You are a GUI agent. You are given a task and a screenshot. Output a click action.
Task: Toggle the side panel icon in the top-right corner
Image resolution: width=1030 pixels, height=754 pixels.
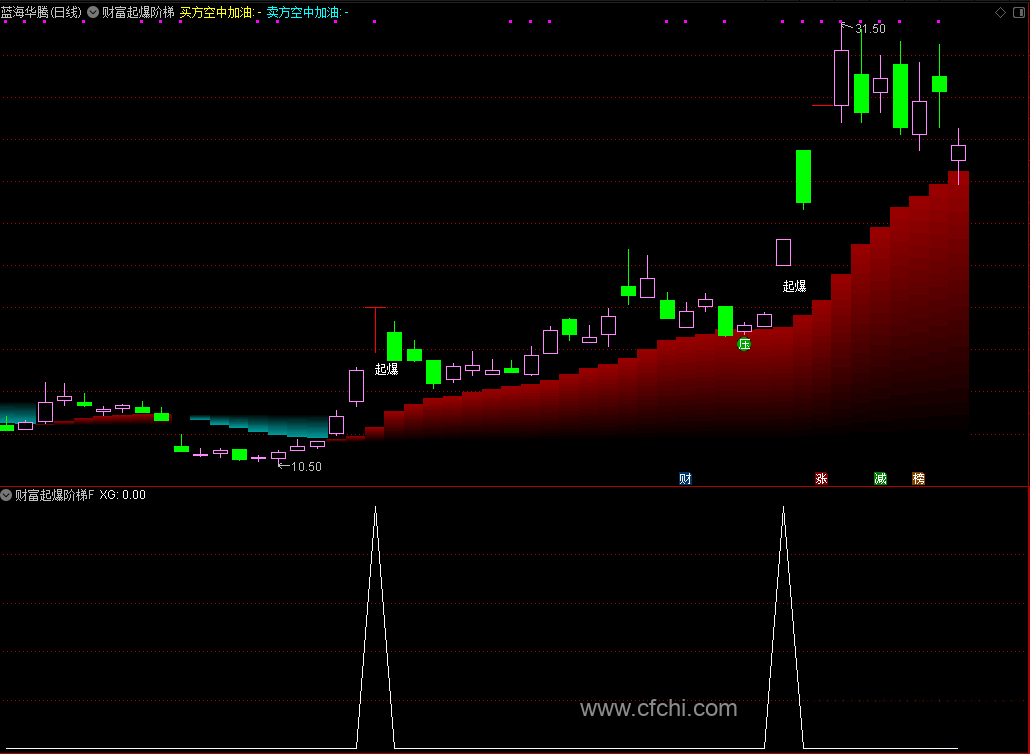tap(1020, 12)
